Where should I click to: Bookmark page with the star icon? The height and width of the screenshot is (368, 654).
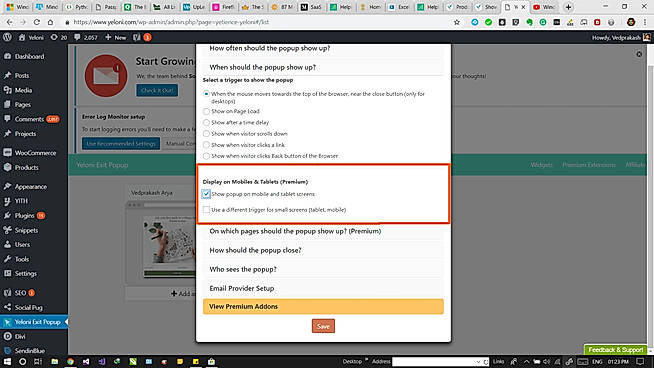[457, 22]
